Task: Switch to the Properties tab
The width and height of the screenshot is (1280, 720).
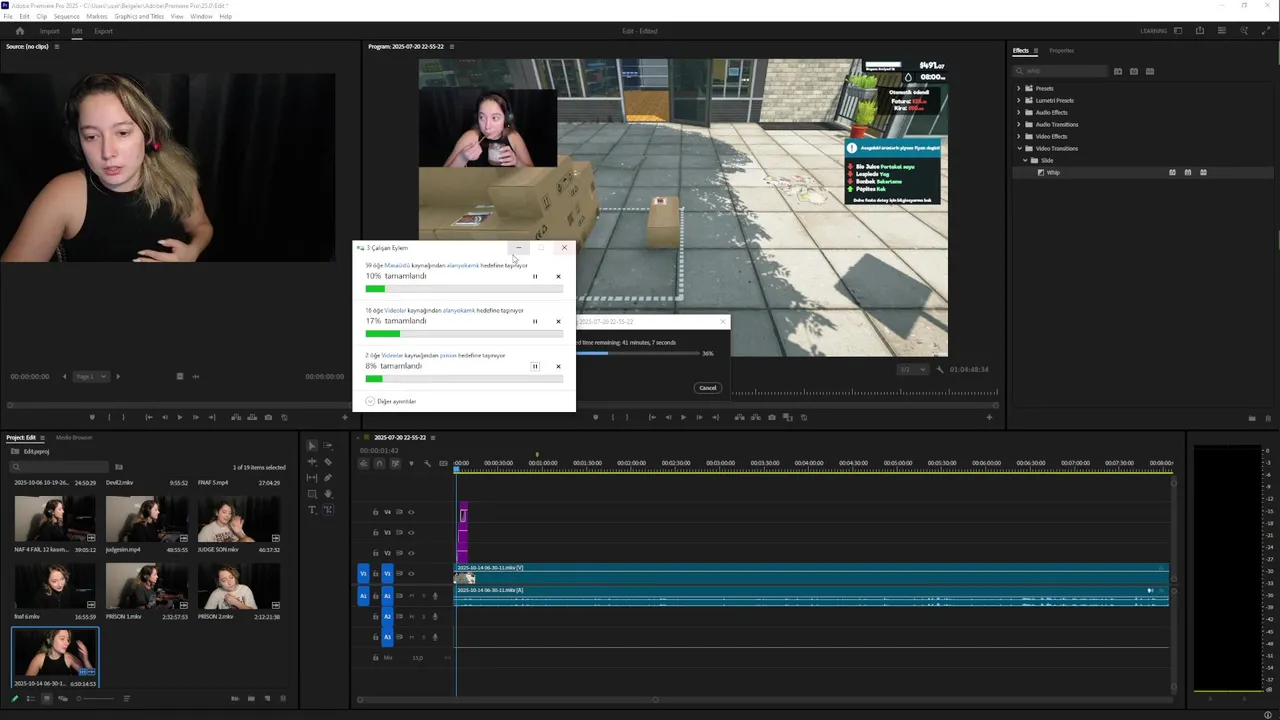Action: click(1061, 50)
